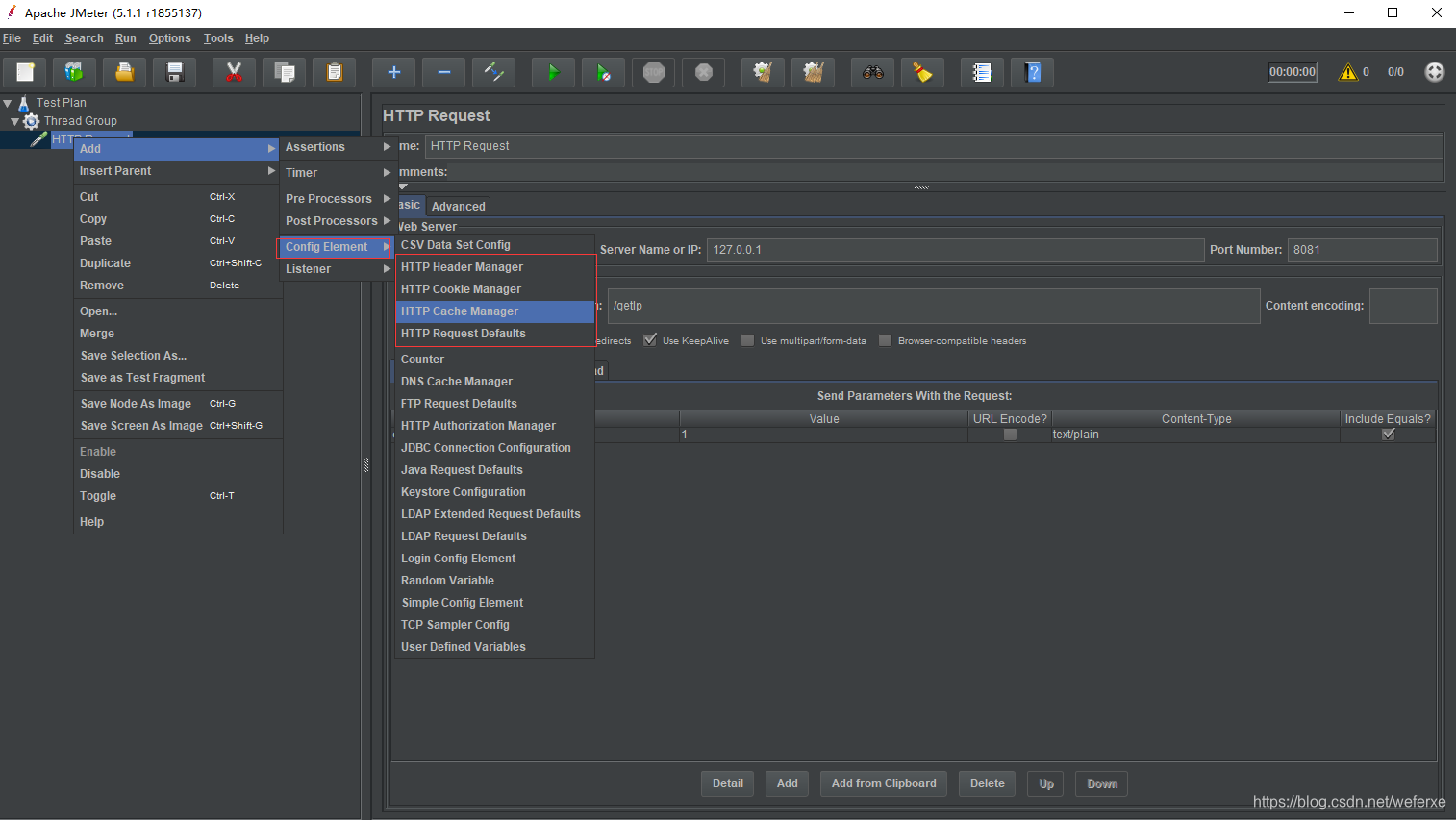Screen dimensions: 1456x820
Task: Click the Cut scissors icon
Action: pos(234,72)
